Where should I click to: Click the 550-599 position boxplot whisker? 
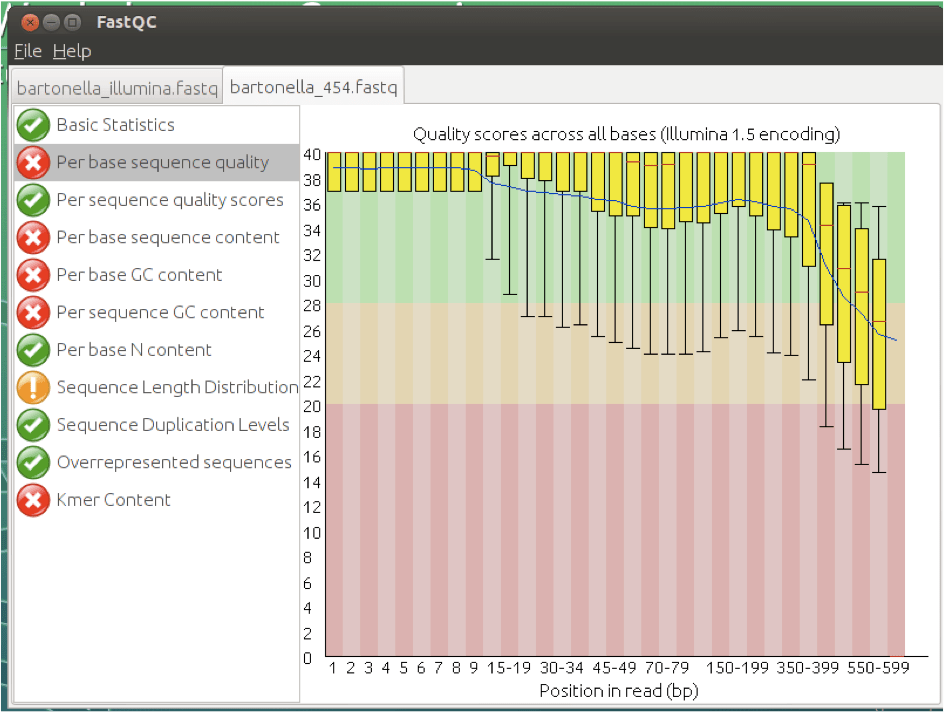[879, 441]
